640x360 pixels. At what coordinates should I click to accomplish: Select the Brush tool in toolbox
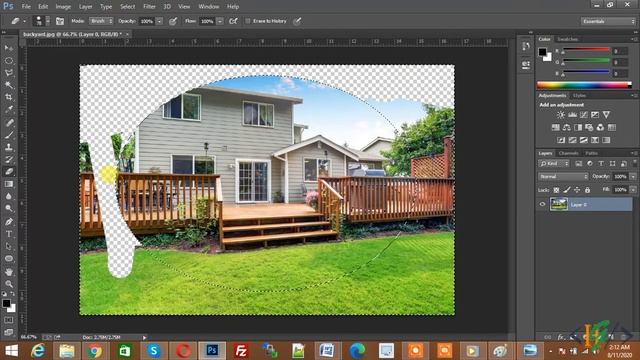coord(9,135)
